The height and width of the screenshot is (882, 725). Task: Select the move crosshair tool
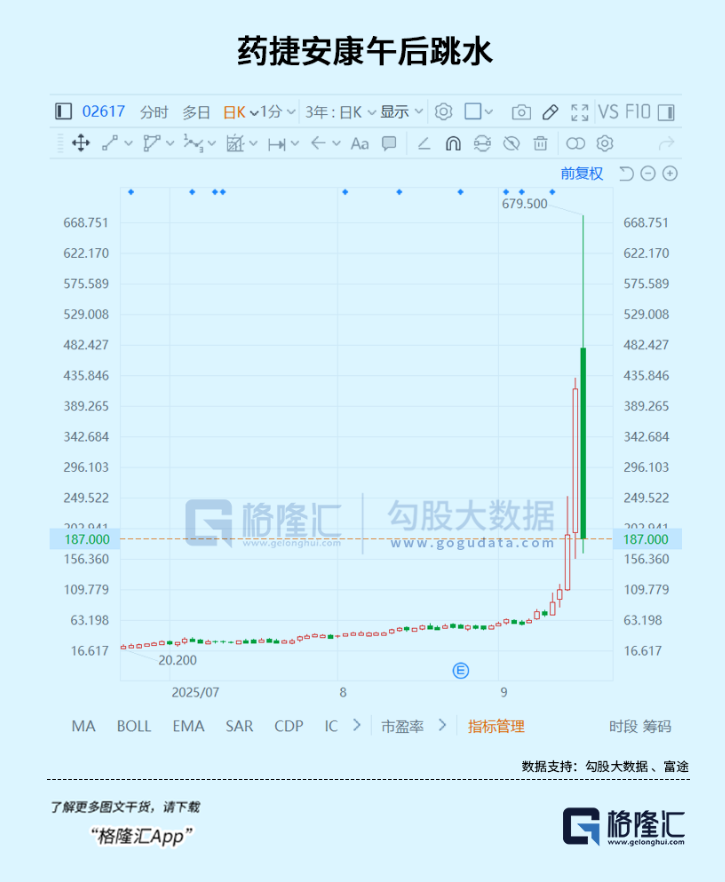pos(81,143)
